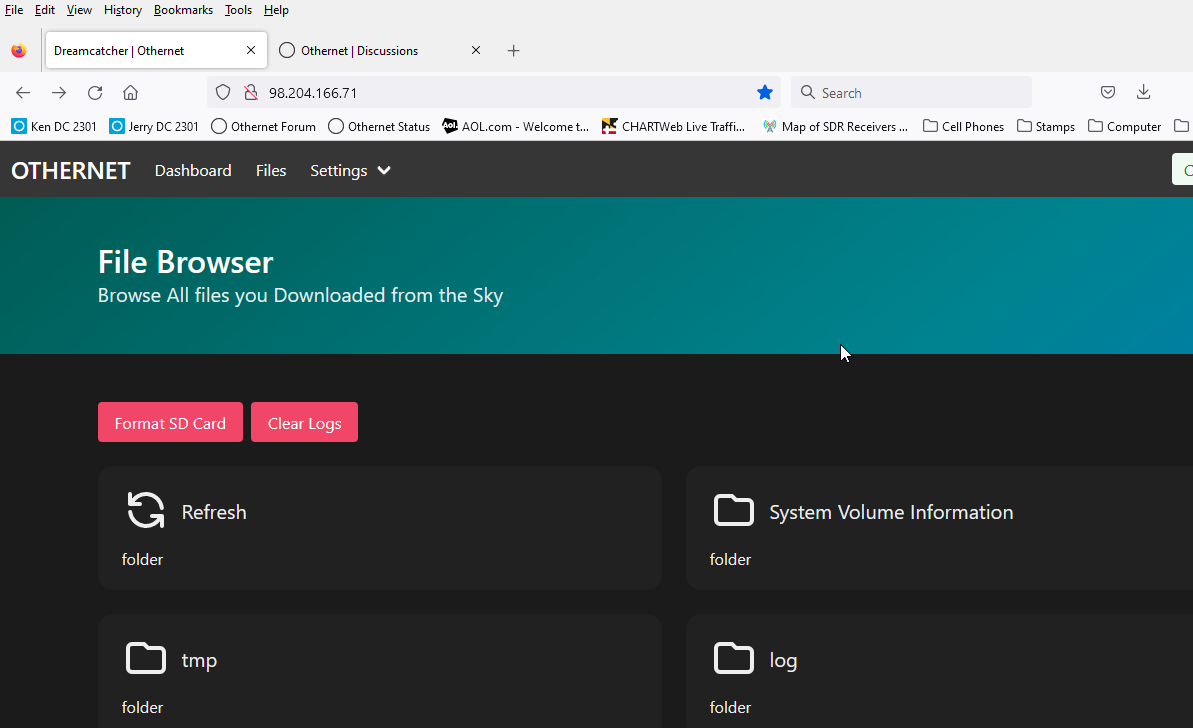
Task: Toggle the bookmark star for this page
Action: [x=765, y=93]
